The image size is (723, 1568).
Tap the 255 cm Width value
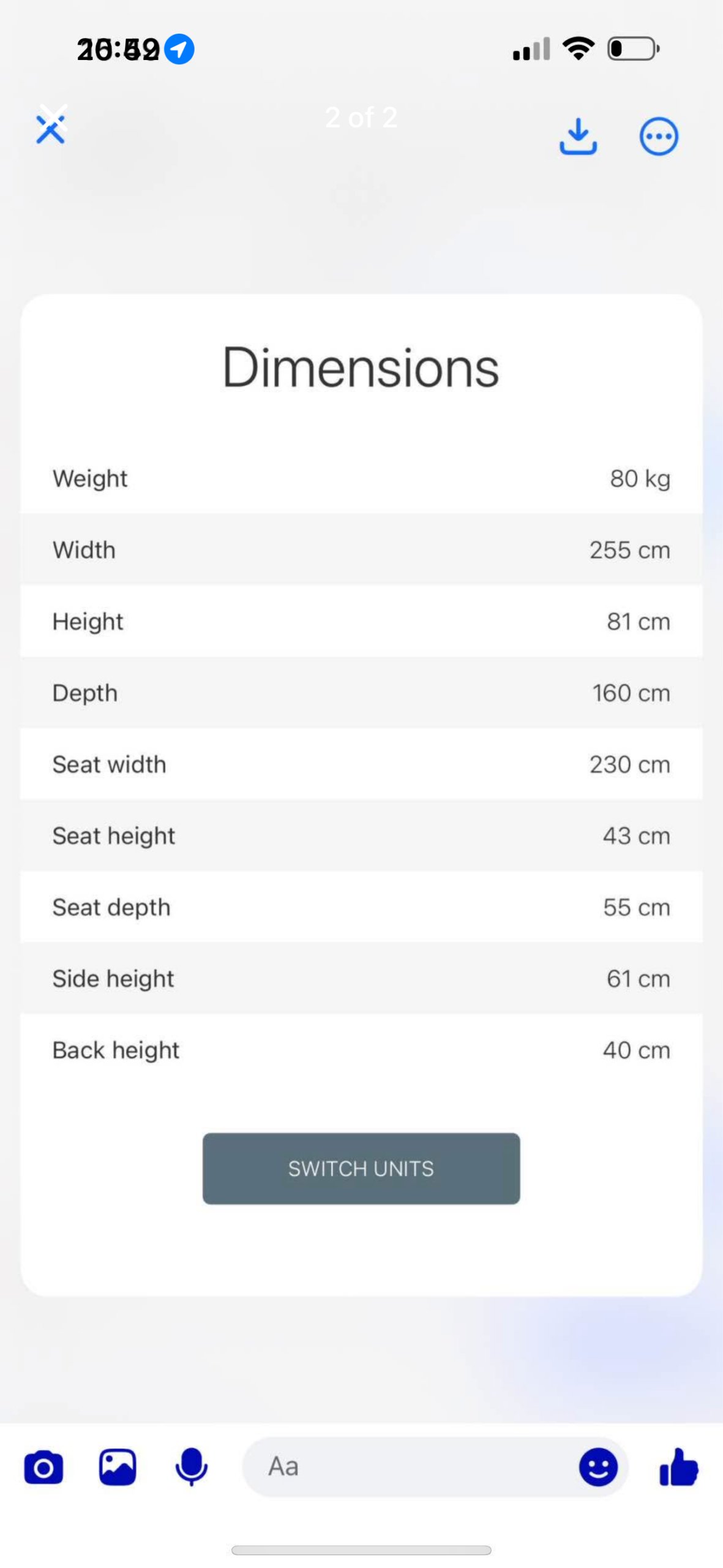(629, 550)
